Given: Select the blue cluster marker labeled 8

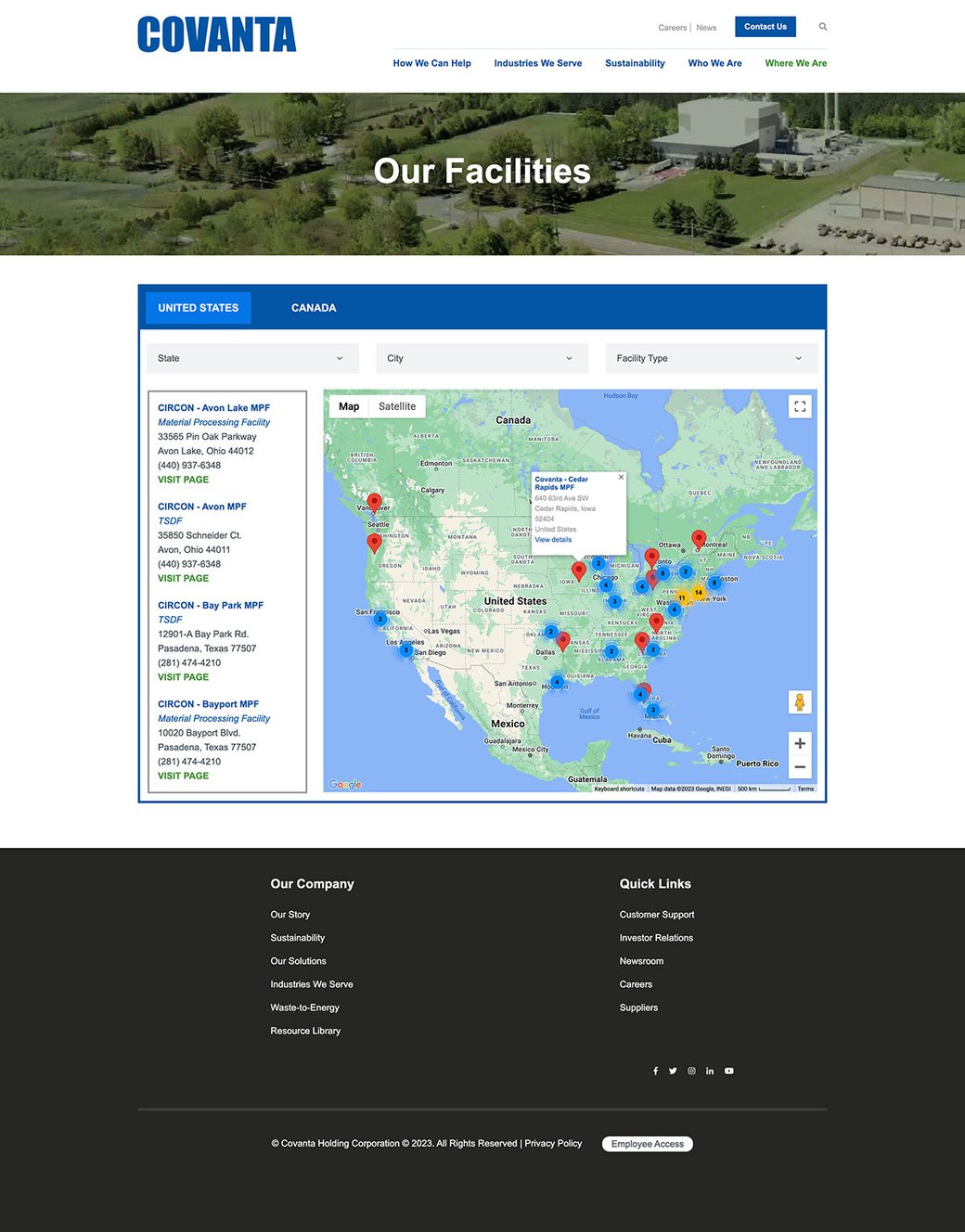Looking at the screenshot, I should click(x=663, y=572).
